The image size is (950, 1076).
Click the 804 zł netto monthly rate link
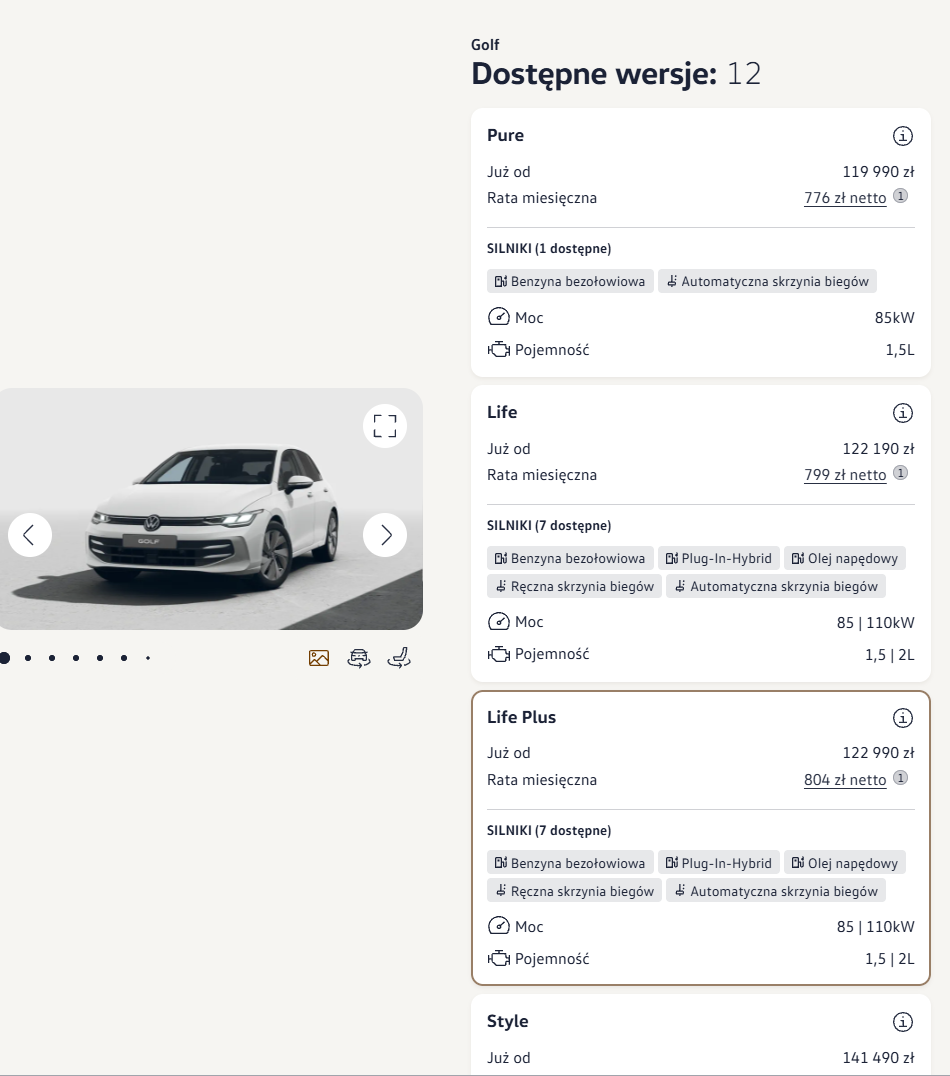click(845, 780)
